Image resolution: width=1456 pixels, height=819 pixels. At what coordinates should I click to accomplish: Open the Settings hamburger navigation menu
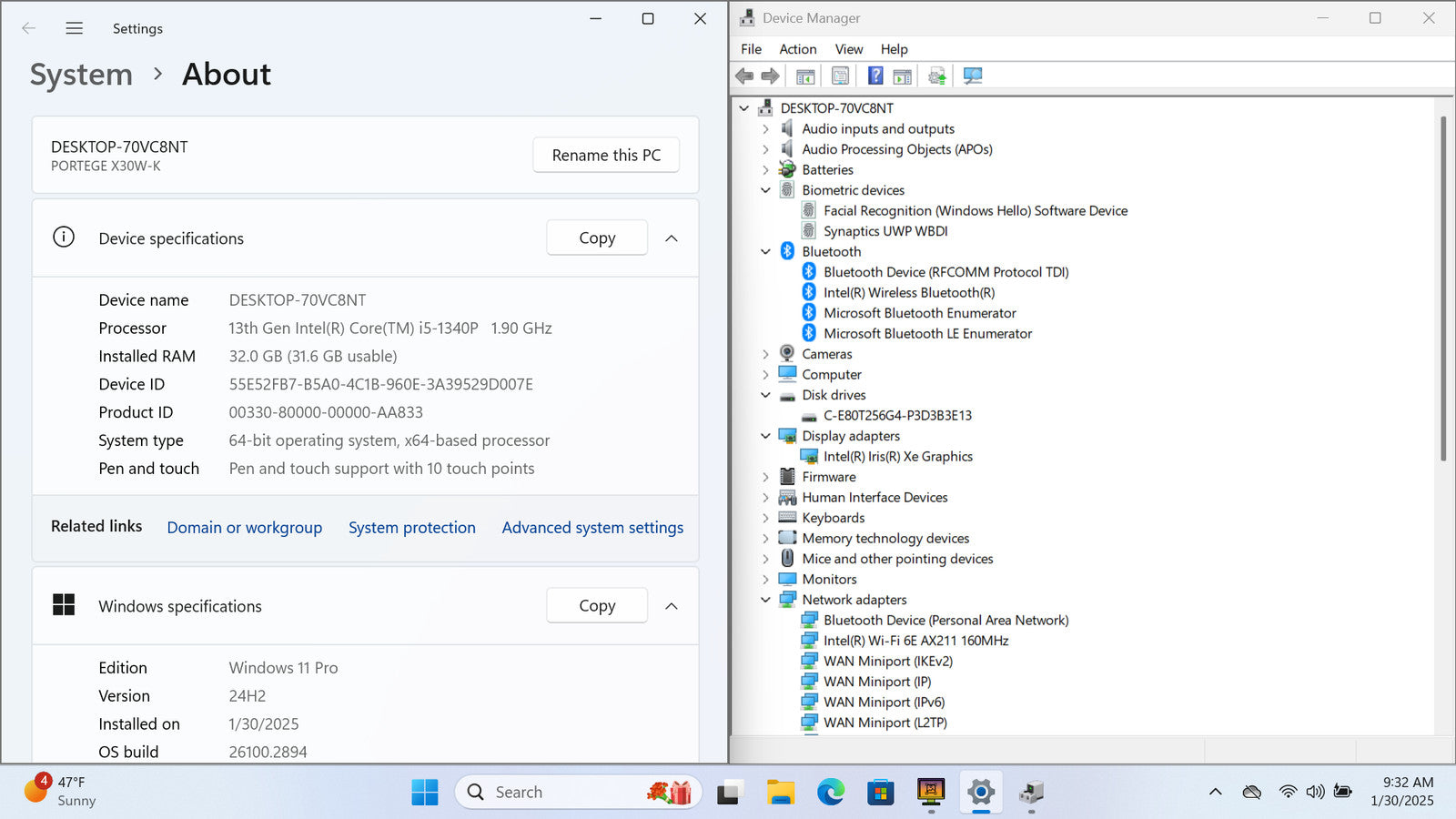pos(75,28)
